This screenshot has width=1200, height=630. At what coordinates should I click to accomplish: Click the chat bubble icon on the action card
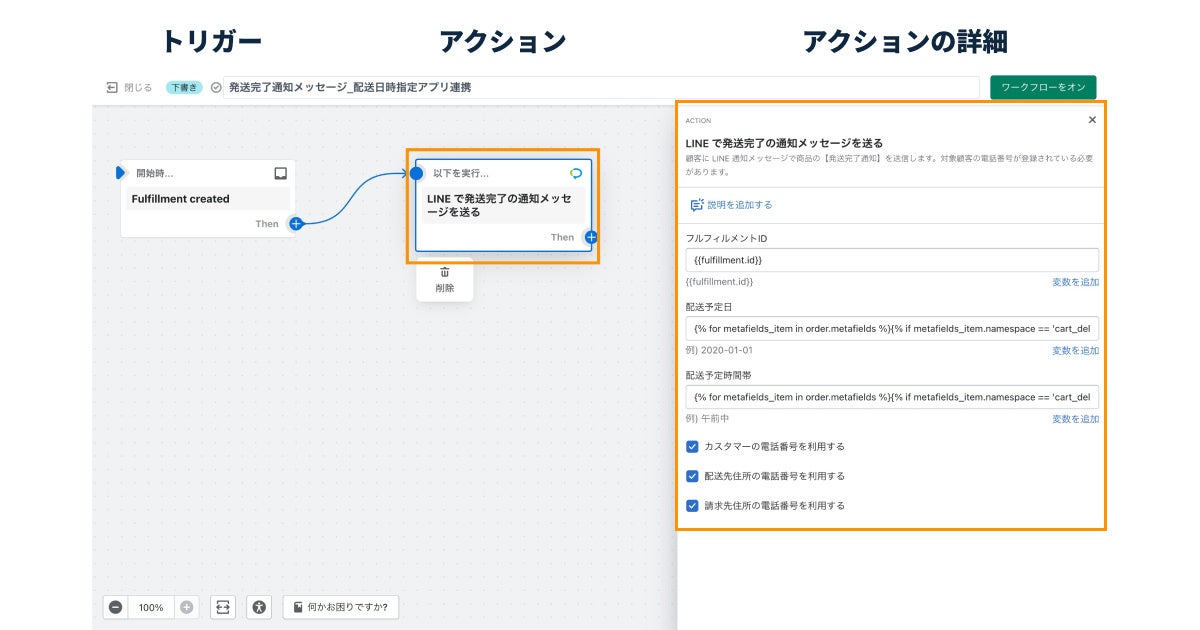click(x=576, y=173)
